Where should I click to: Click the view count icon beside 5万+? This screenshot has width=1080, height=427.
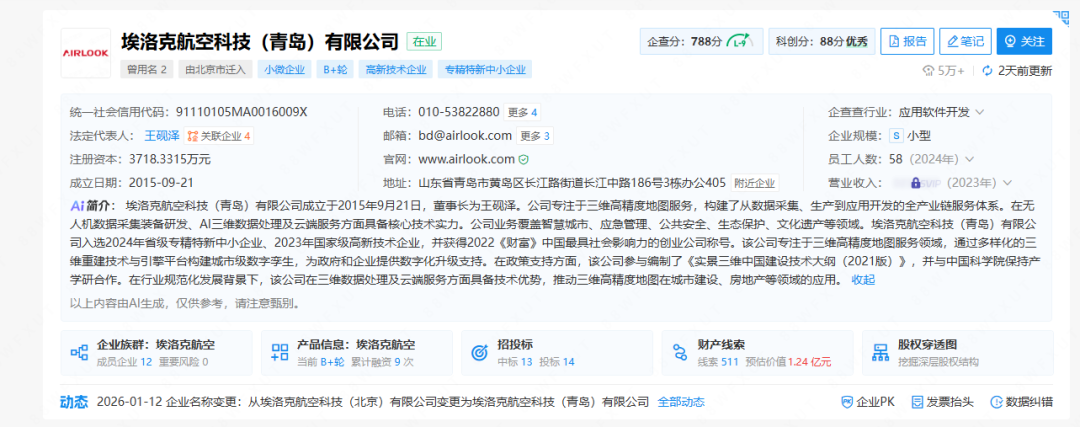pyautogui.click(x=929, y=71)
